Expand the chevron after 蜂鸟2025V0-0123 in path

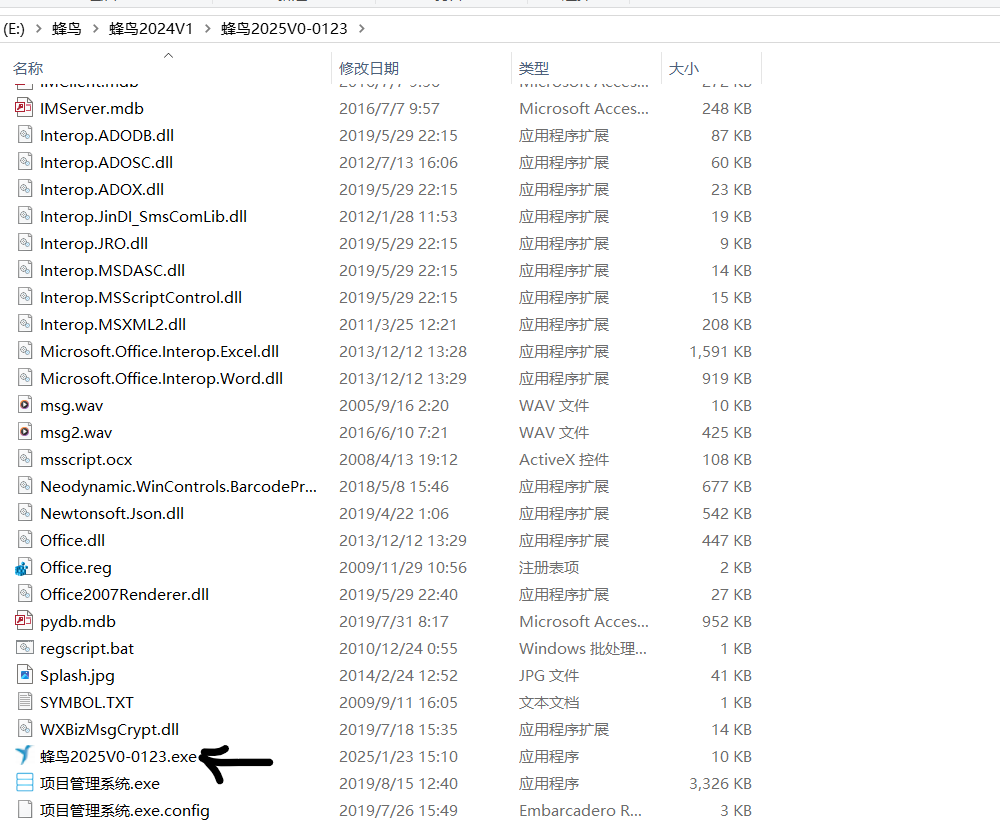[x=360, y=29]
